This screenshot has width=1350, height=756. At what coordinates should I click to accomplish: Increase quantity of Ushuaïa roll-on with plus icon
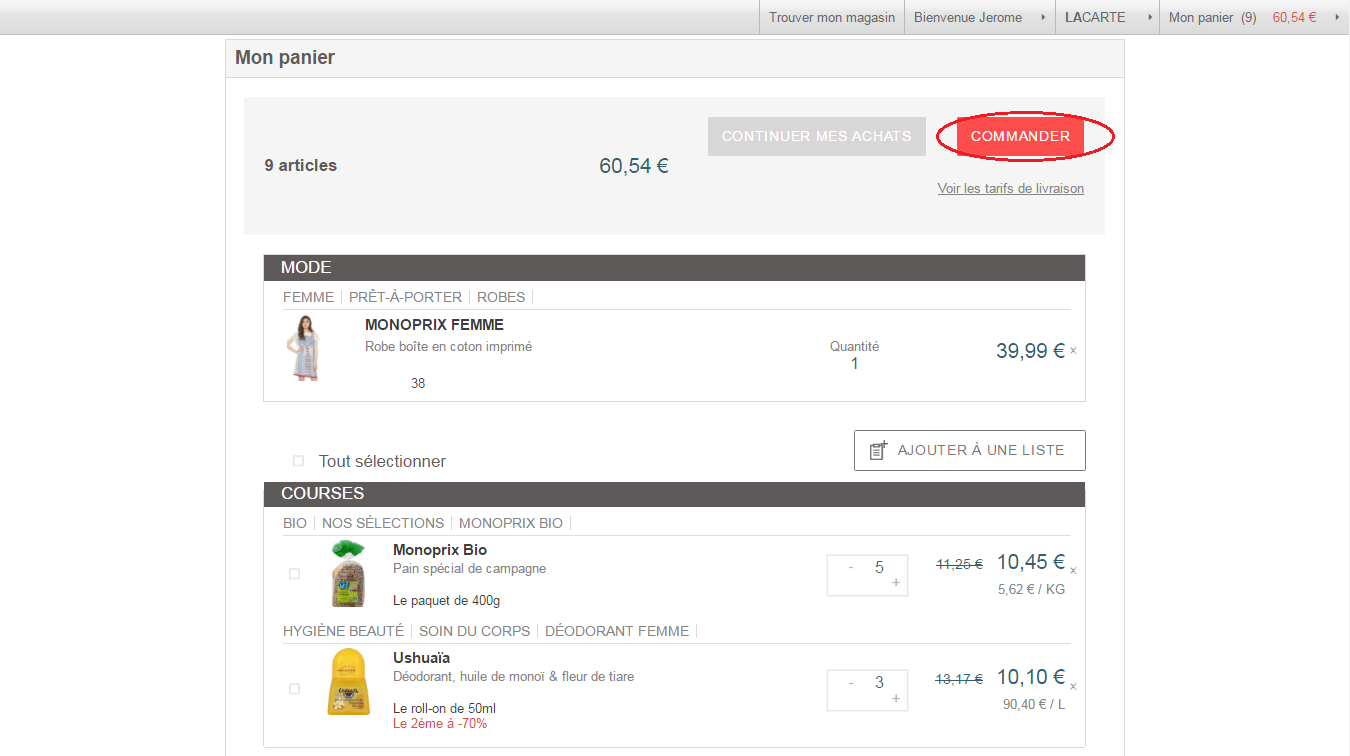[x=896, y=700]
